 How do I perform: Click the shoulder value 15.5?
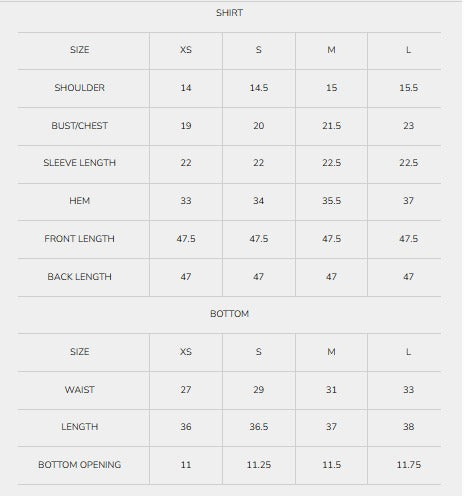(409, 88)
